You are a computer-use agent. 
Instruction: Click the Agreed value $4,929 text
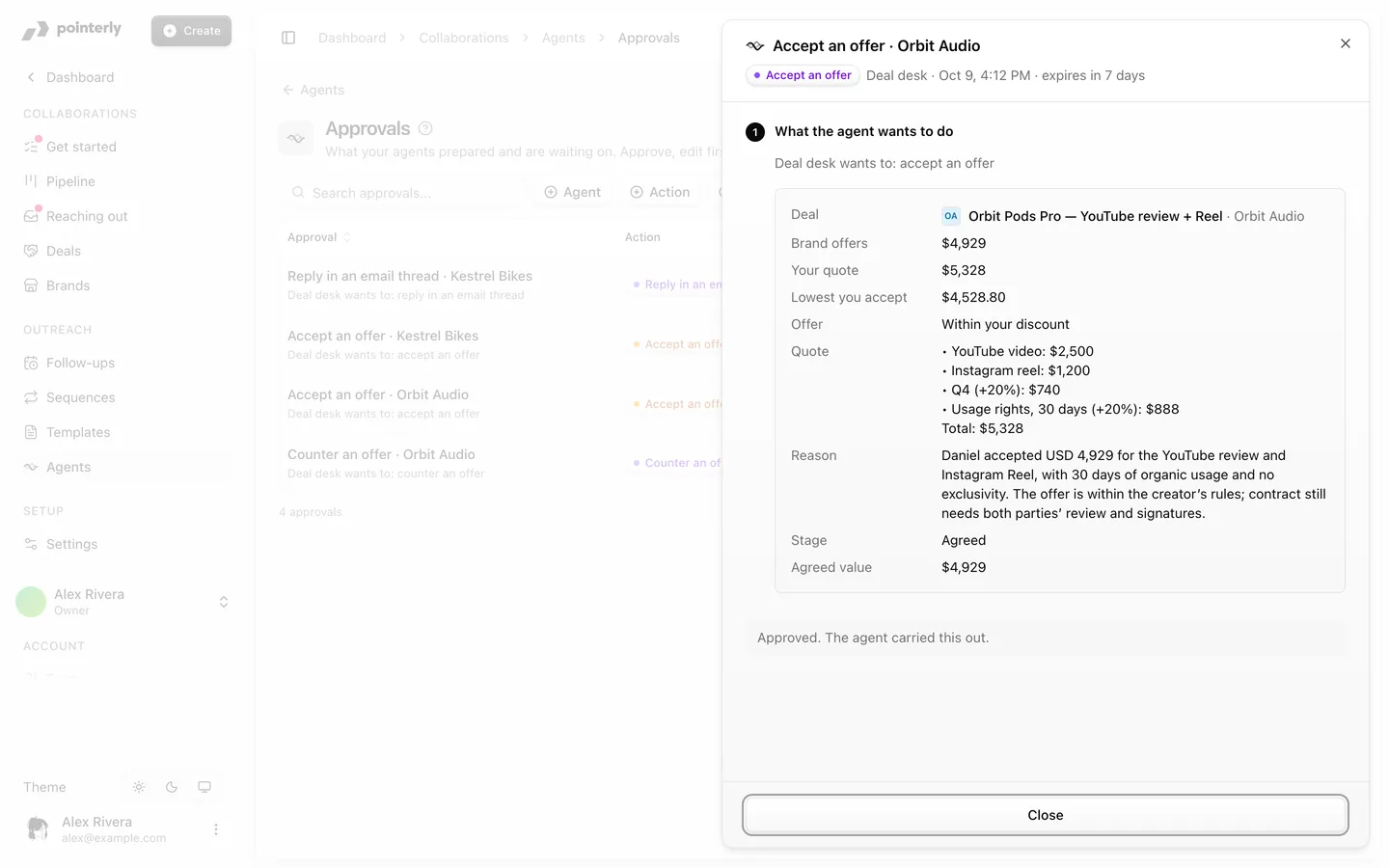tap(964, 567)
